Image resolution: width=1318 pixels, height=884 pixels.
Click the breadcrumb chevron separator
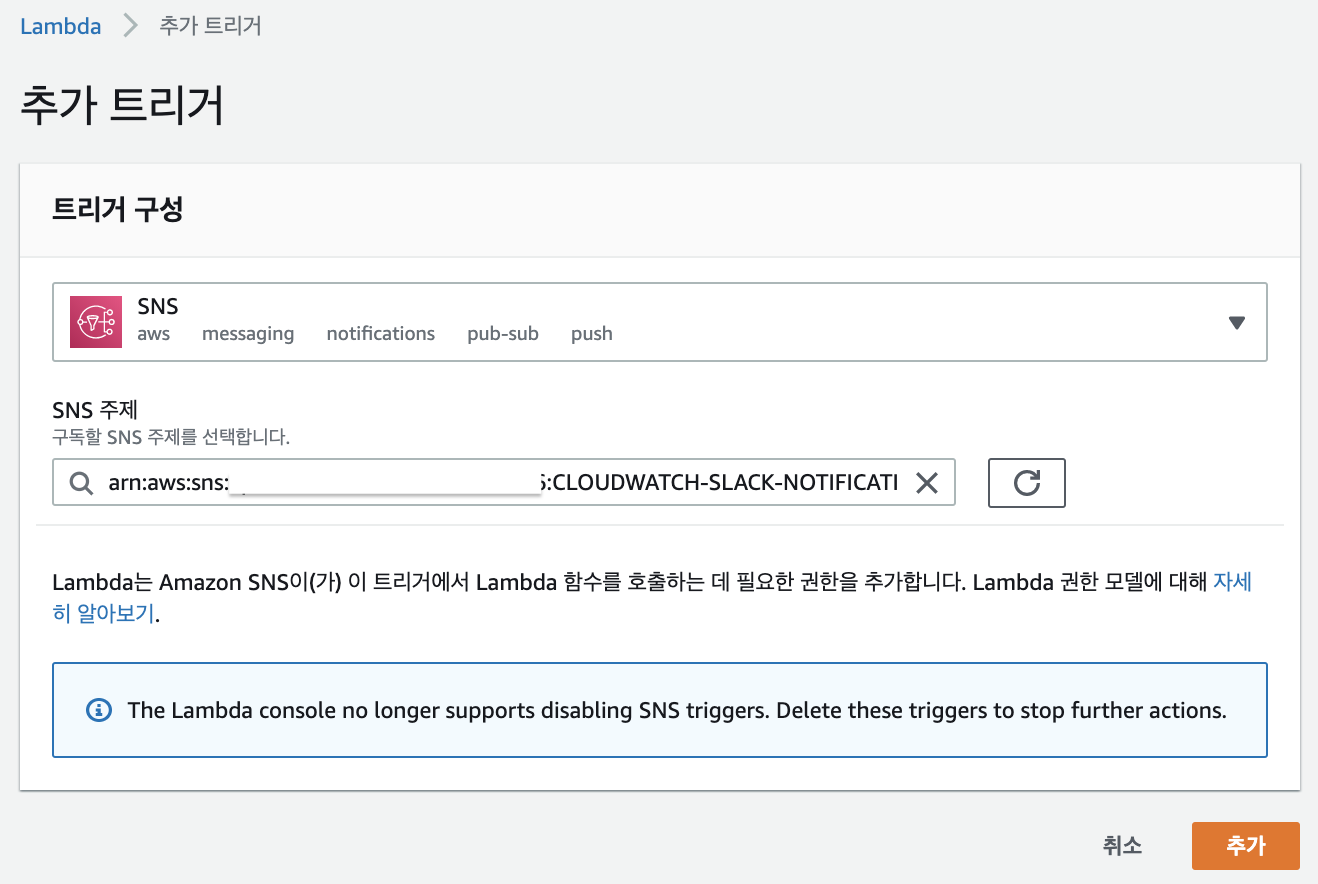click(x=130, y=26)
